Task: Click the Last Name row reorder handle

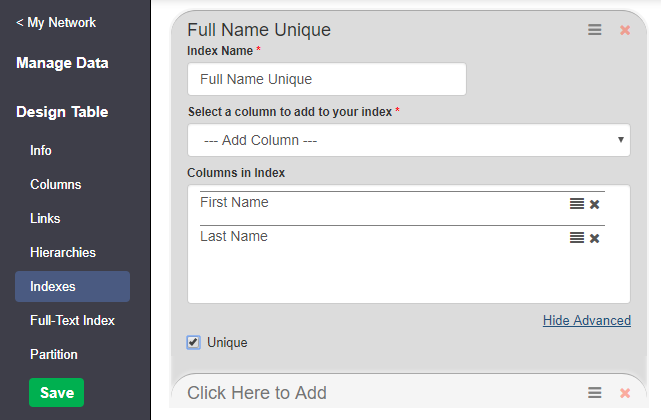Action: coord(577,238)
